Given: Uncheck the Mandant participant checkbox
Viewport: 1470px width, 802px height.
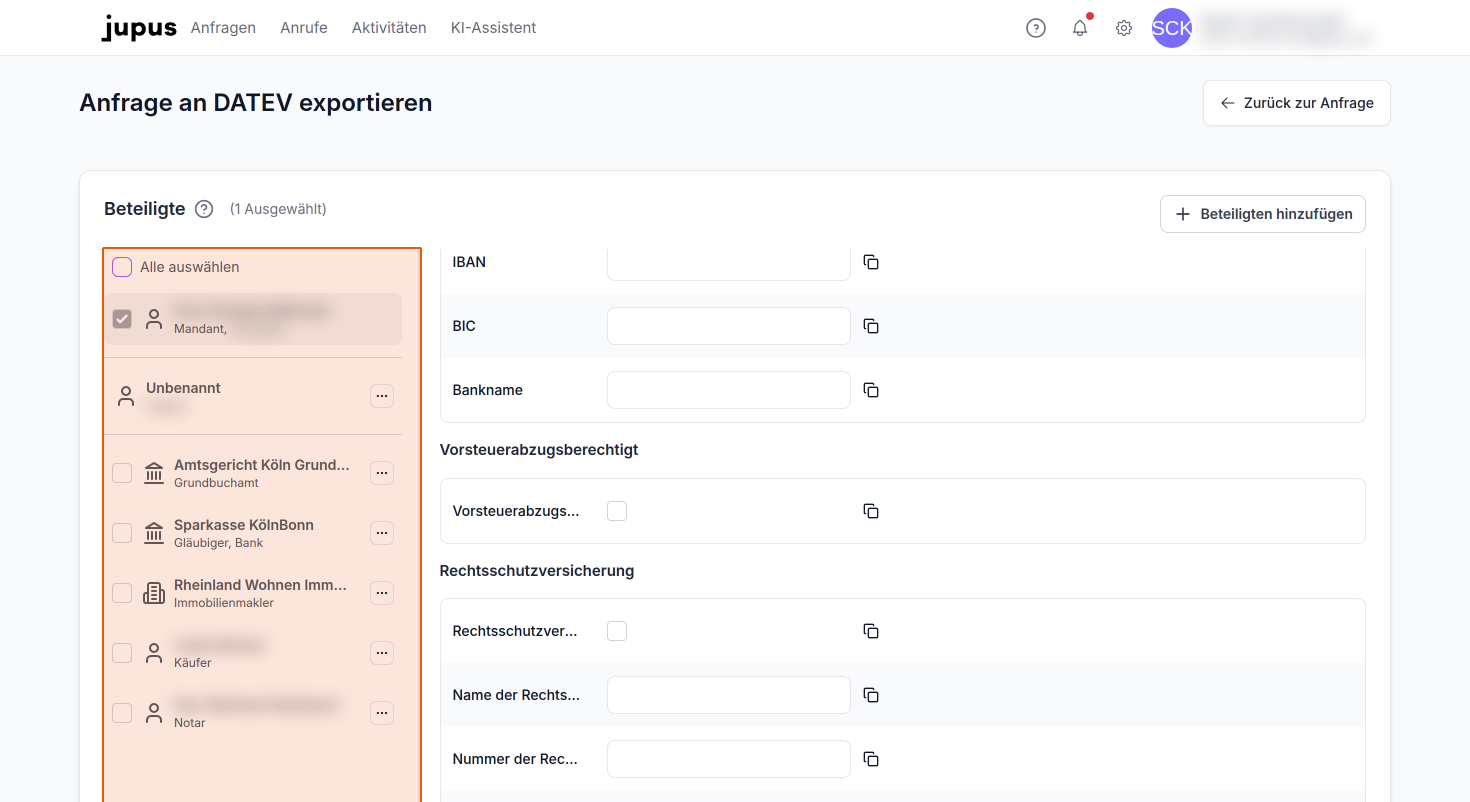Looking at the screenshot, I should [x=122, y=319].
